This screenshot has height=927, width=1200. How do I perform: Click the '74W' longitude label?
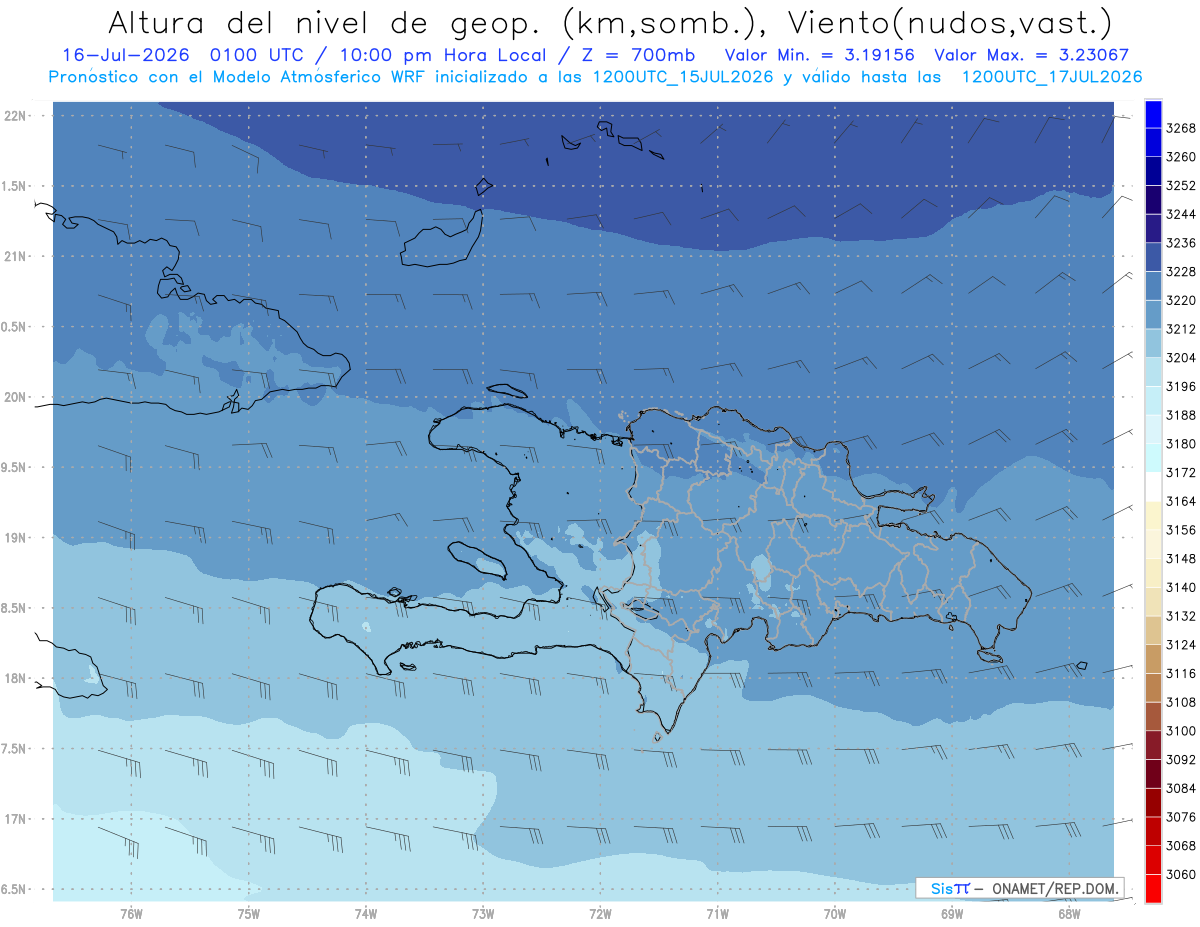point(366,913)
